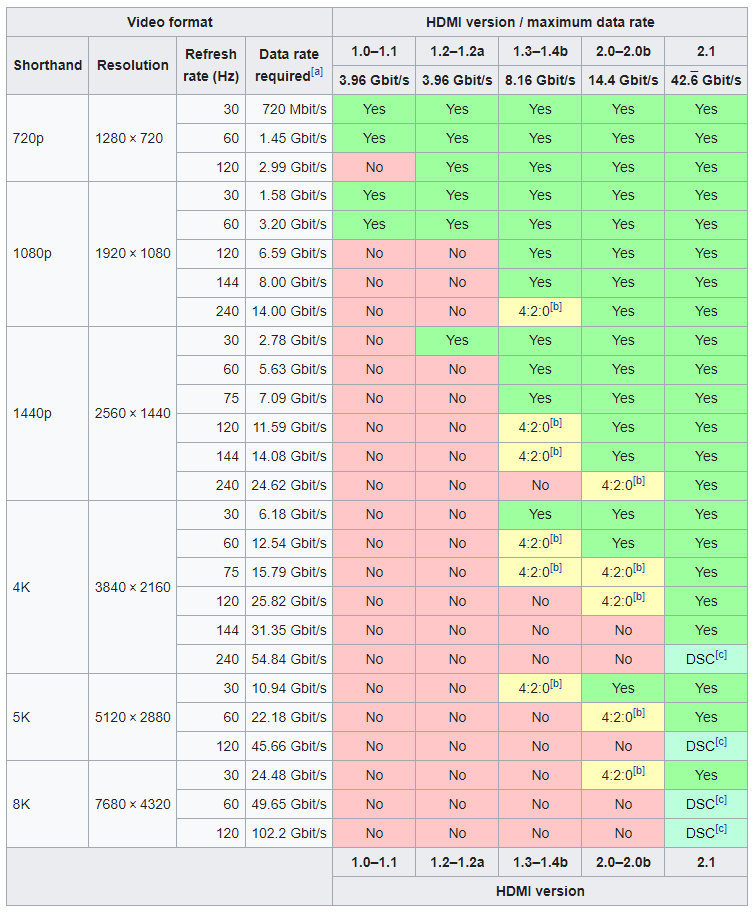Viewport: 754px width, 914px height.
Task: Click the '2560 × 1440' resolution cell
Action: 132,413
